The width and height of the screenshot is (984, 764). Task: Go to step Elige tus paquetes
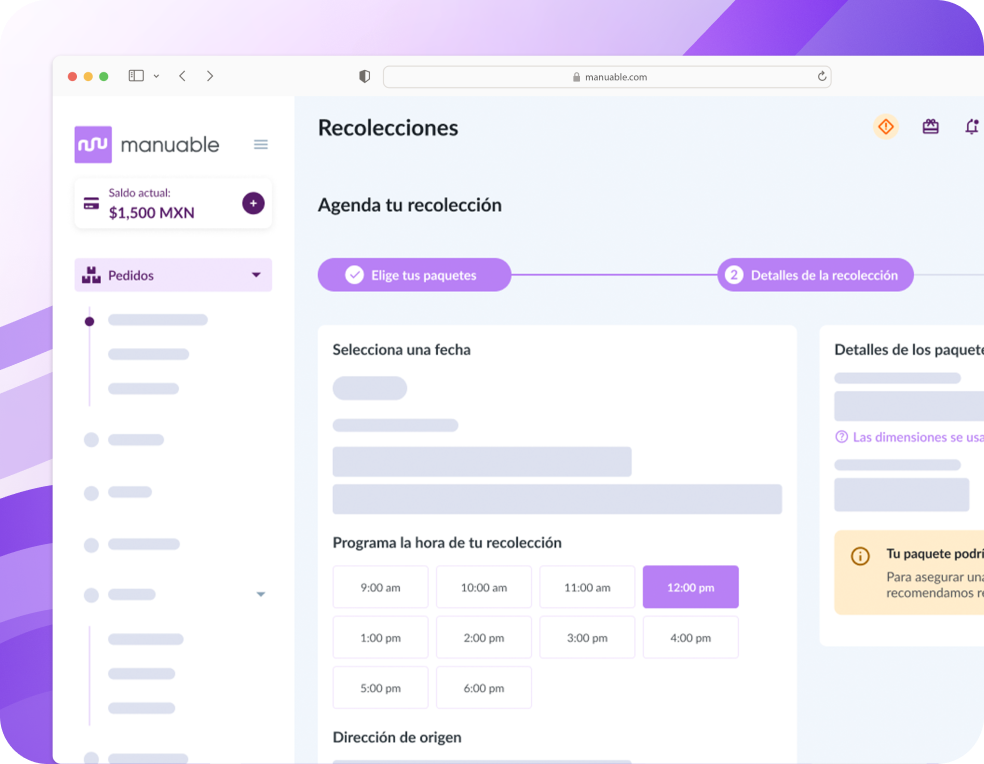414,275
